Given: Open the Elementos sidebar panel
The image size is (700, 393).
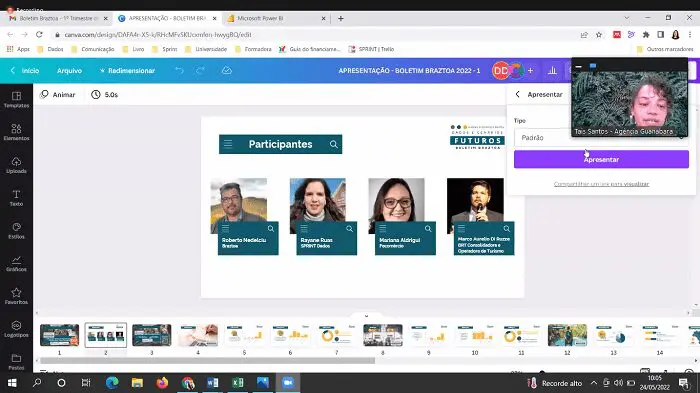Looking at the screenshot, I should 17,132.
